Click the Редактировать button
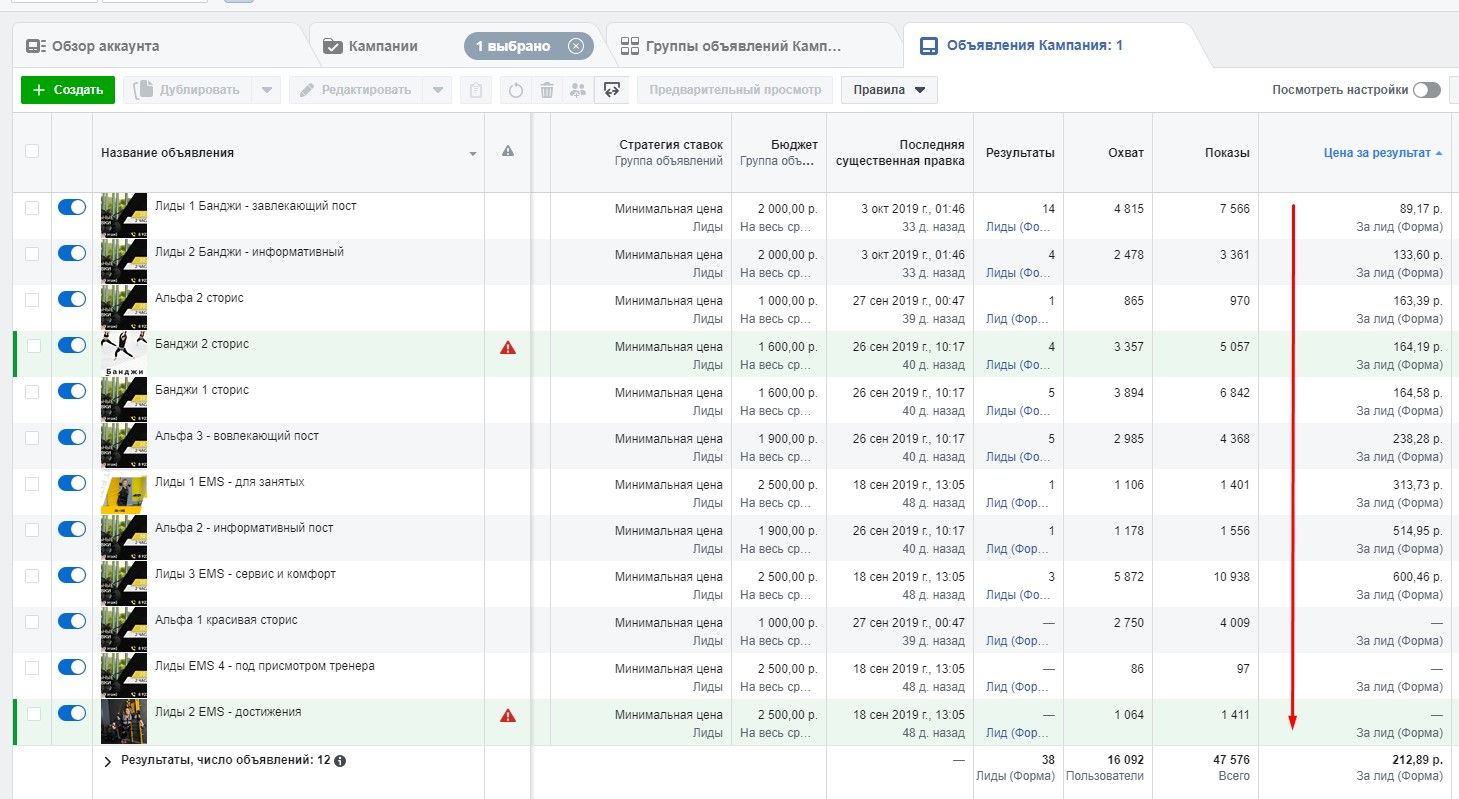This screenshot has width=1459, height=799. 355,90
